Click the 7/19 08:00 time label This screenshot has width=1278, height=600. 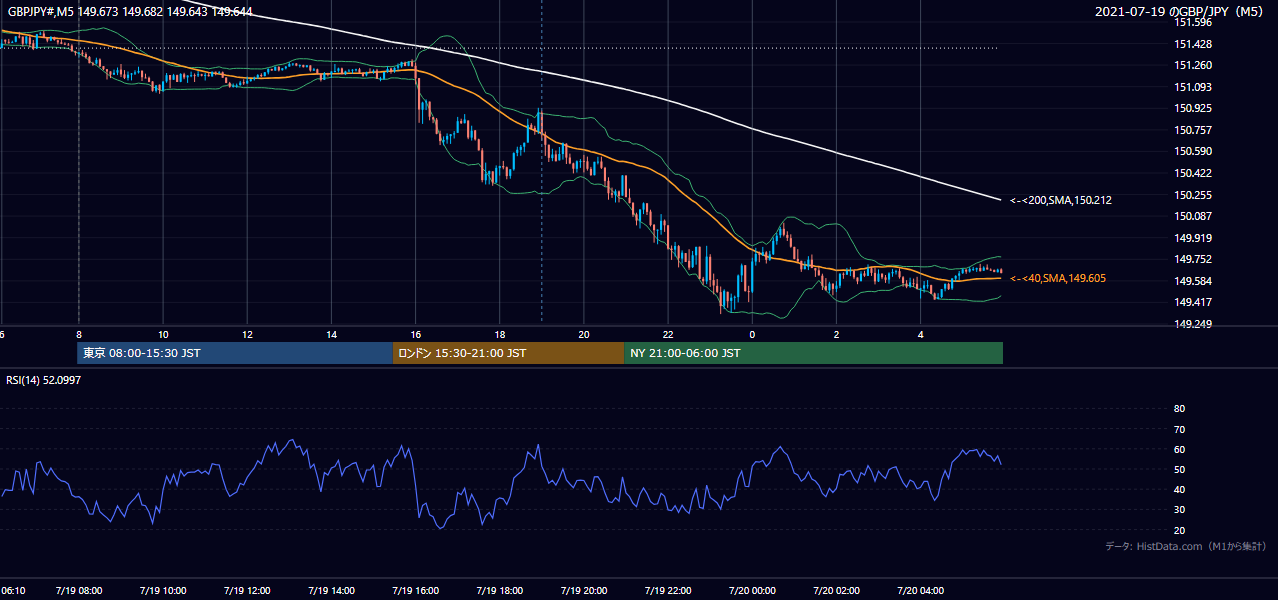click(x=78, y=590)
